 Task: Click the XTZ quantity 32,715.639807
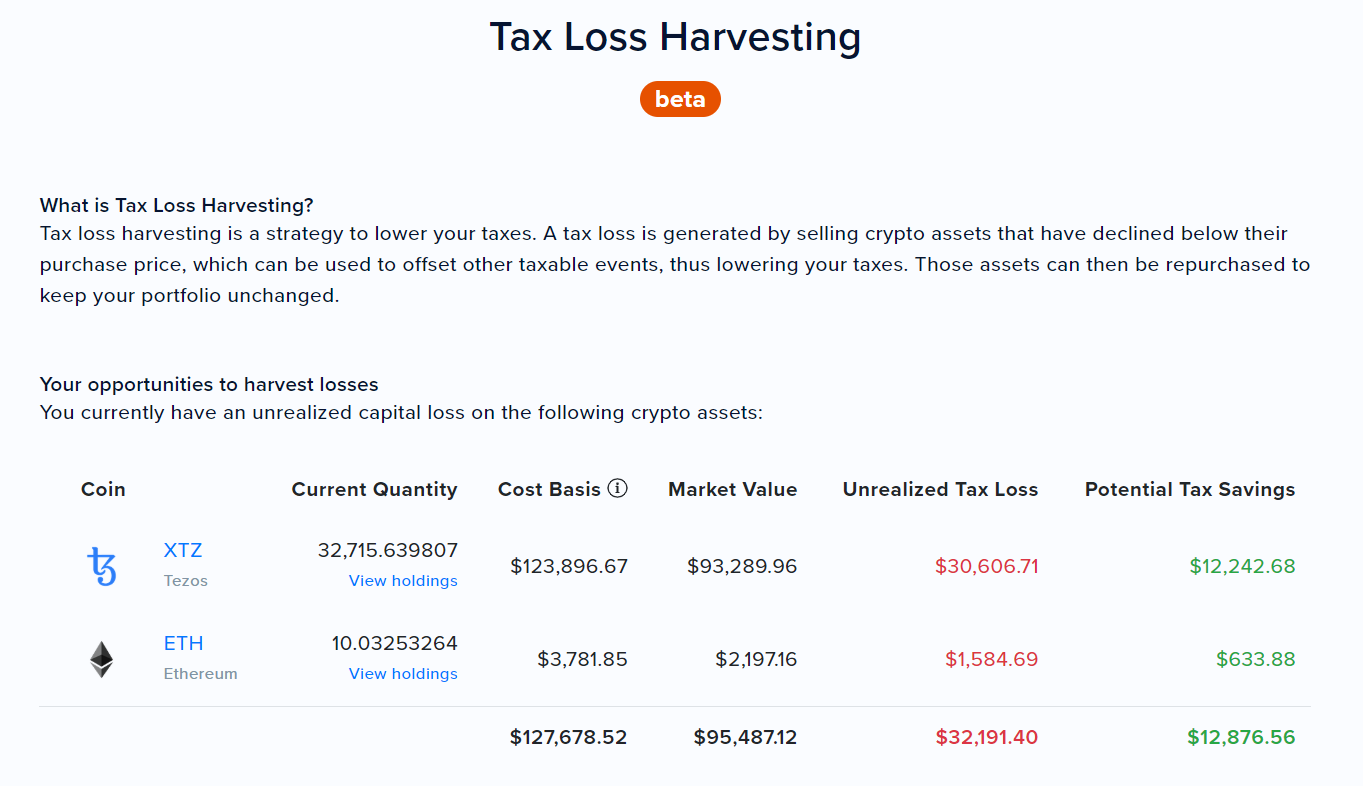click(x=388, y=550)
